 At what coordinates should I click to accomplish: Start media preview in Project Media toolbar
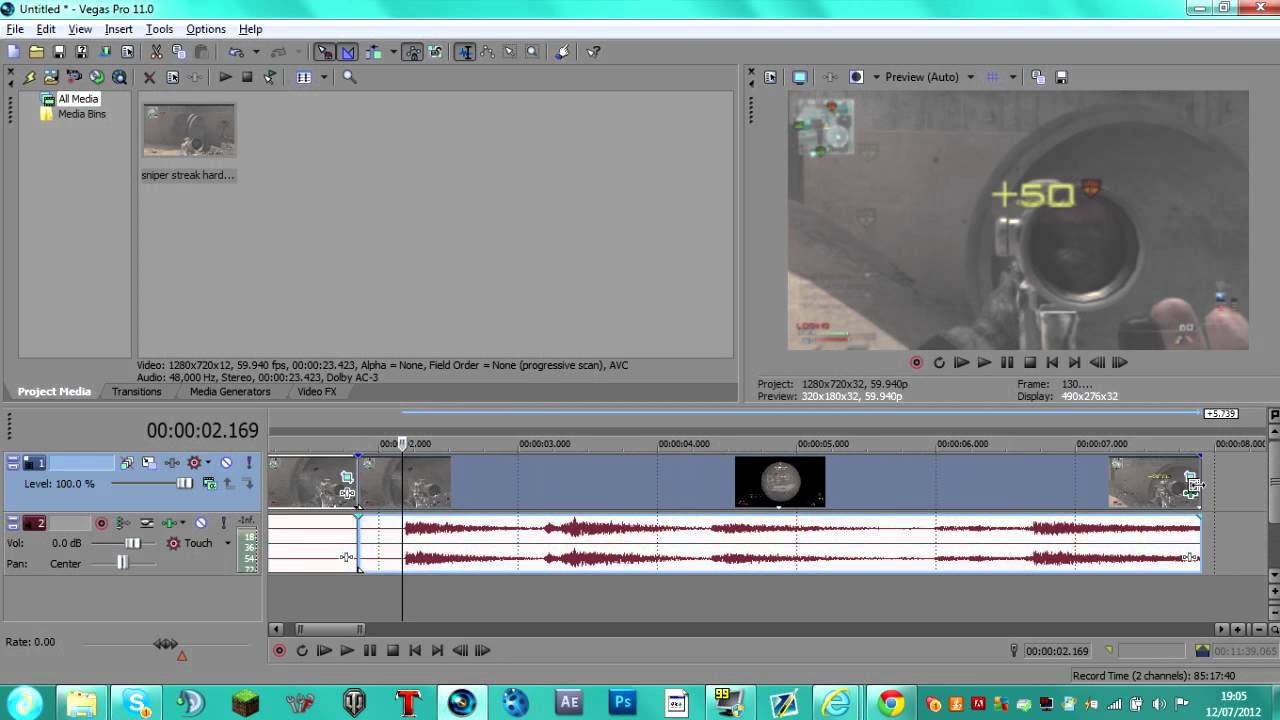tap(225, 77)
